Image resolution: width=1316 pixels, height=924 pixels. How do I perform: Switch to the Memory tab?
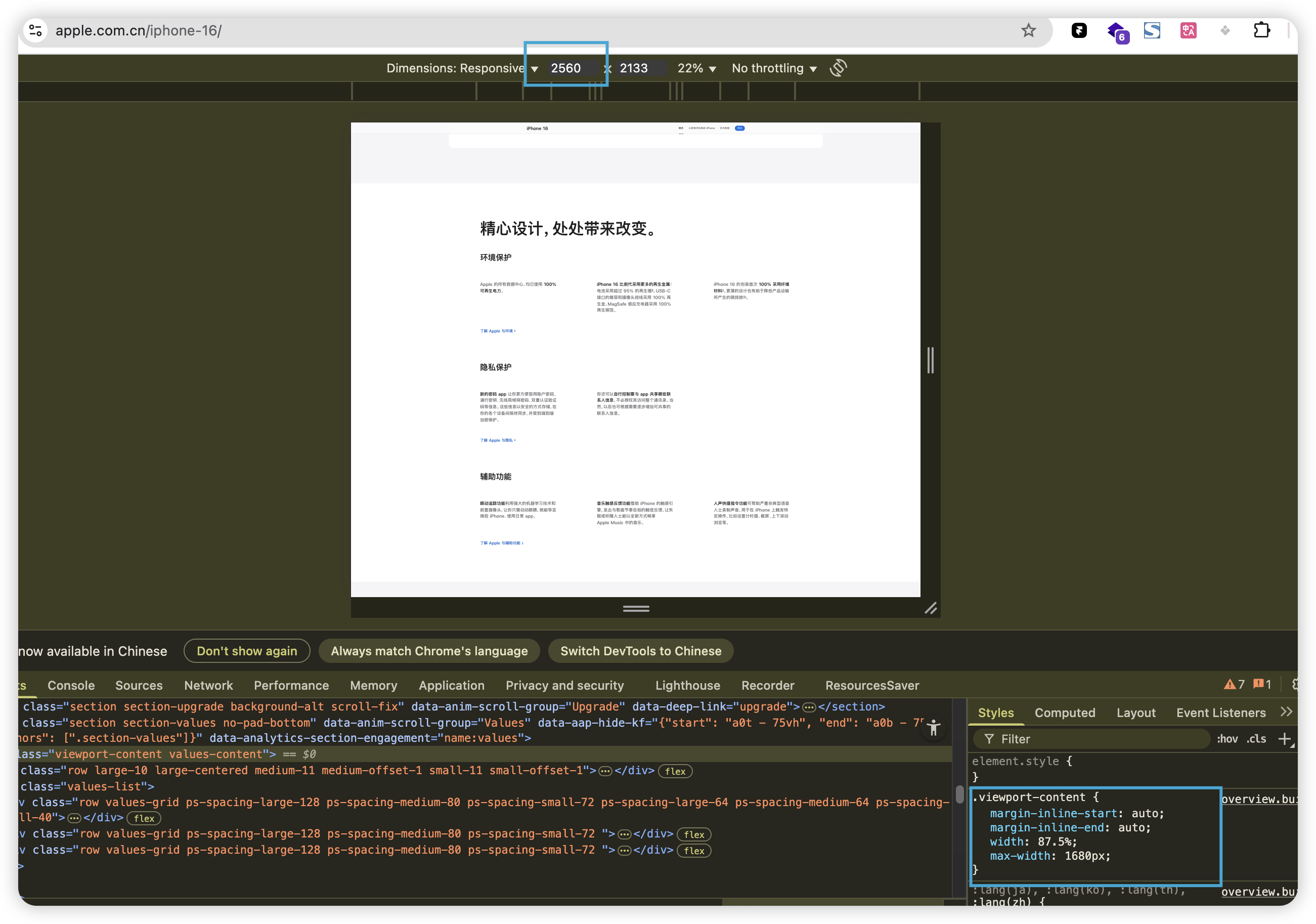(374, 685)
